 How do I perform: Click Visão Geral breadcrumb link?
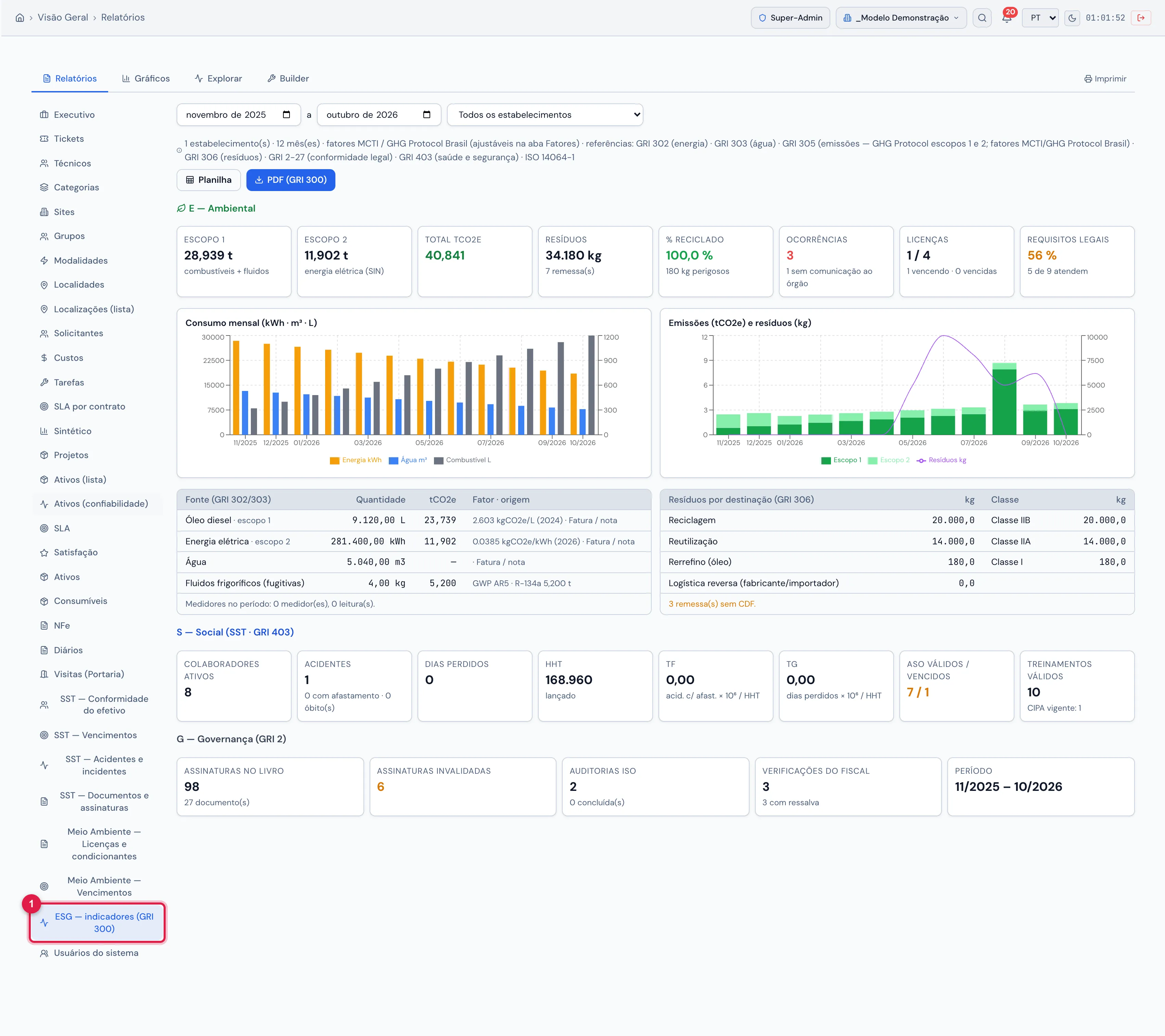[63, 18]
